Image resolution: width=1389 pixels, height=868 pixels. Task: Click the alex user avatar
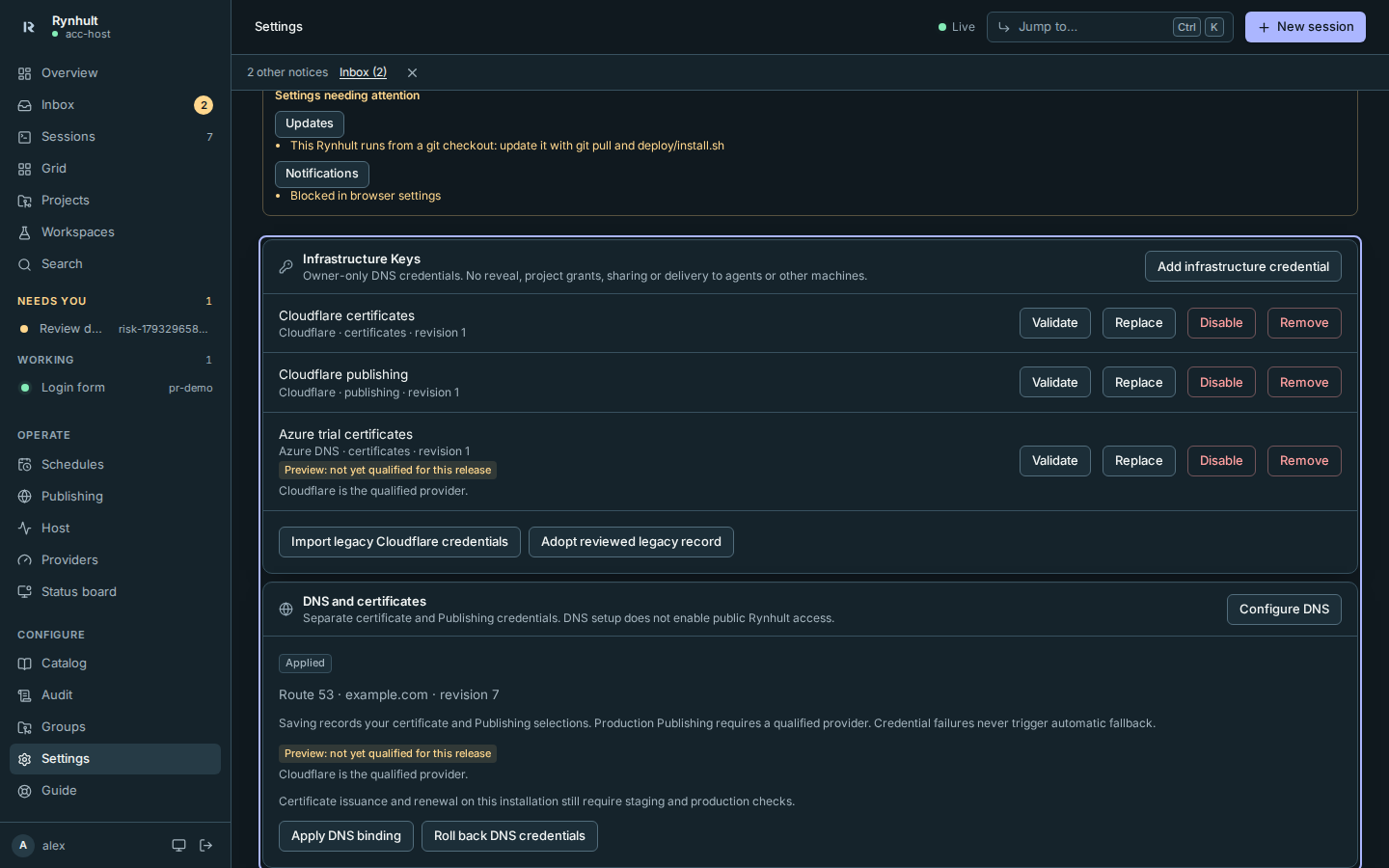click(23, 846)
